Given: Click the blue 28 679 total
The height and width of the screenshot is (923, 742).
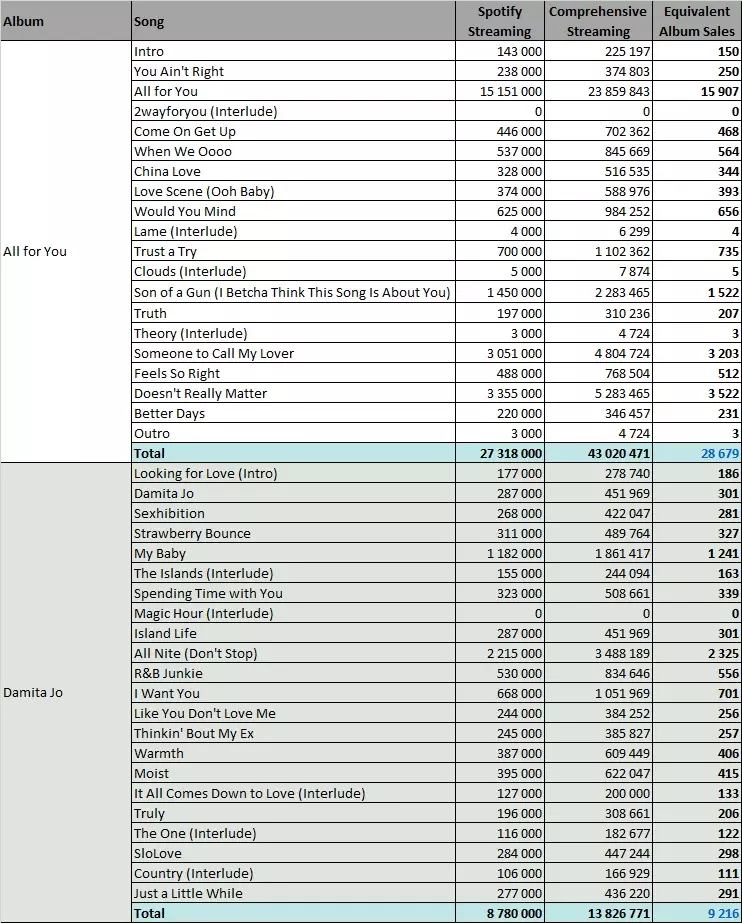Looking at the screenshot, I should (697, 453).
